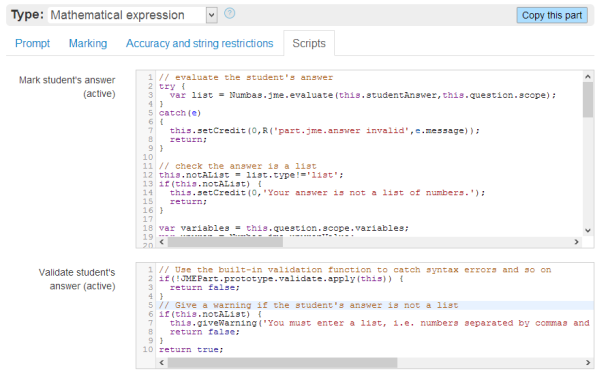The height and width of the screenshot is (378, 600).
Task: Click line 'this.giveWarning('You must enter a list'
Action: click(x=380, y=323)
